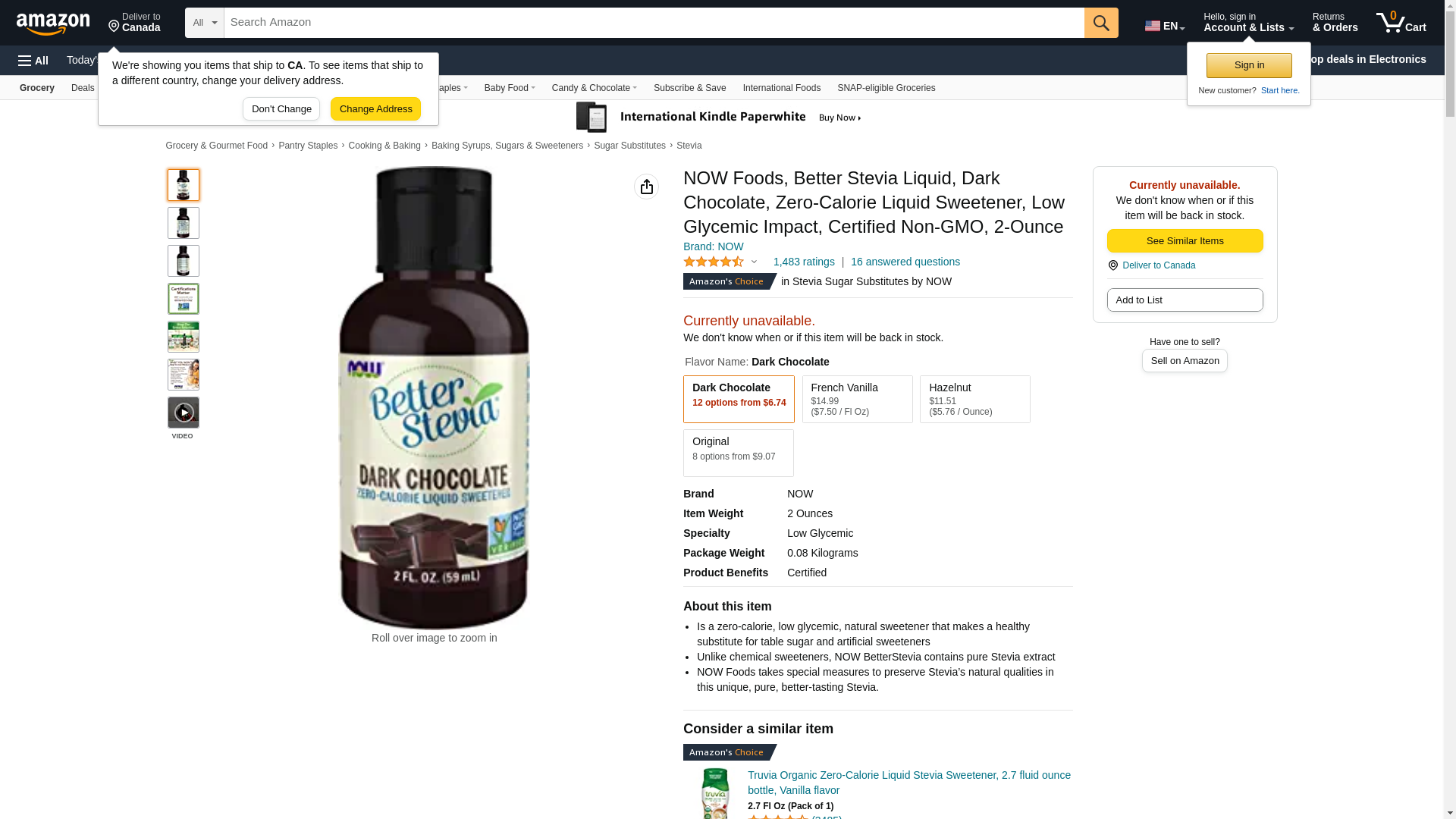The height and width of the screenshot is (819, 1456).
Task: Click the Amazon logo
Action: (53, 24)
